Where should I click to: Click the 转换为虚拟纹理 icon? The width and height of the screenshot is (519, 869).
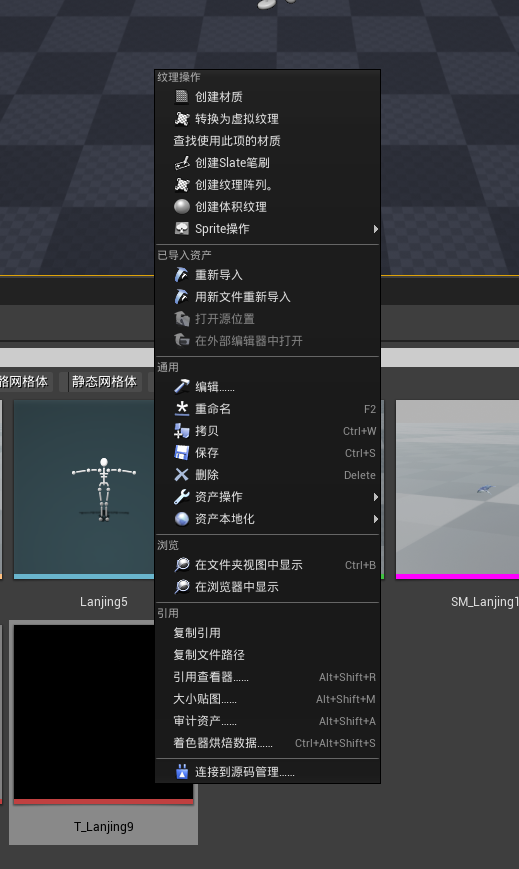pos(181,119)
